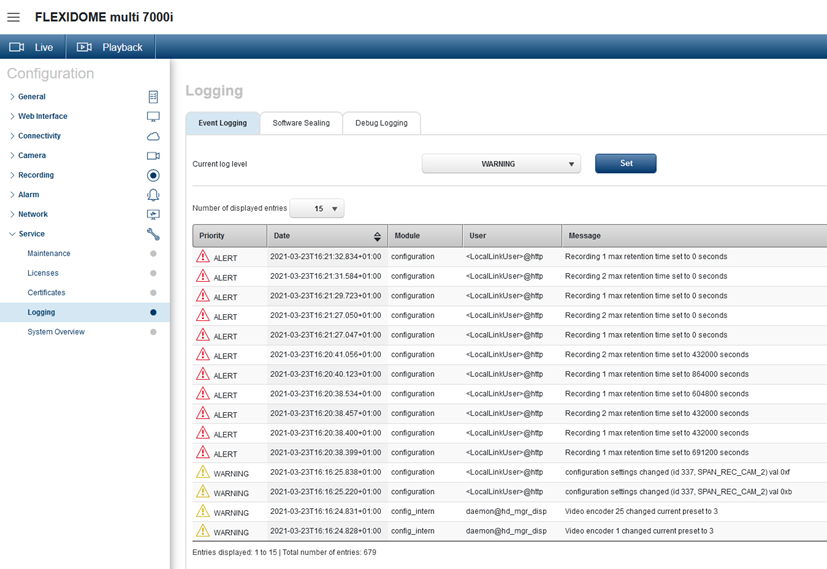This screenshot has height=569, width=827.
Task: Click the Playback icon
Action: pyautogui.click(x=84, y=47)
